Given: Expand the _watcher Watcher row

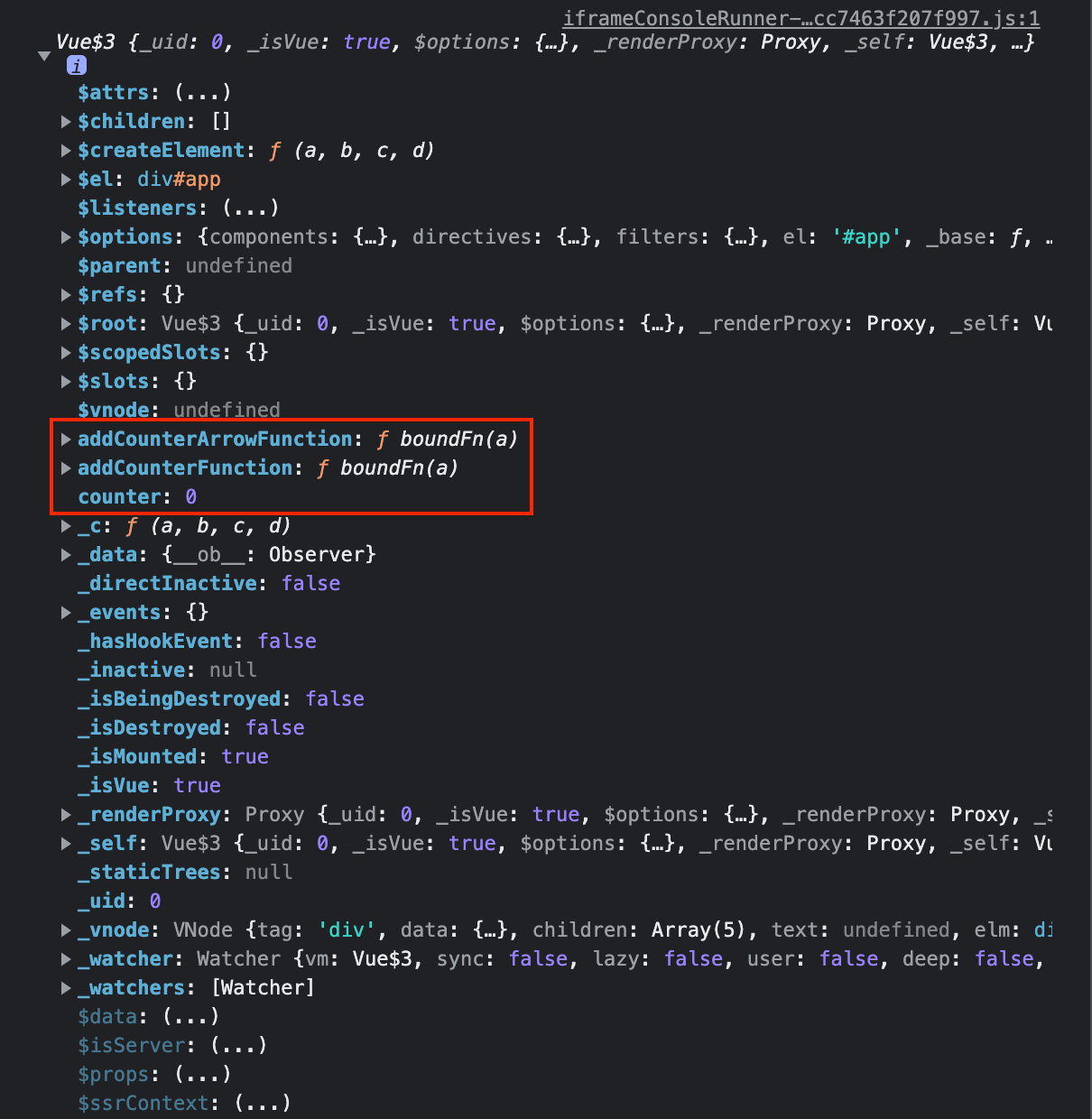Looking at the screenshot, I should 66,958.
